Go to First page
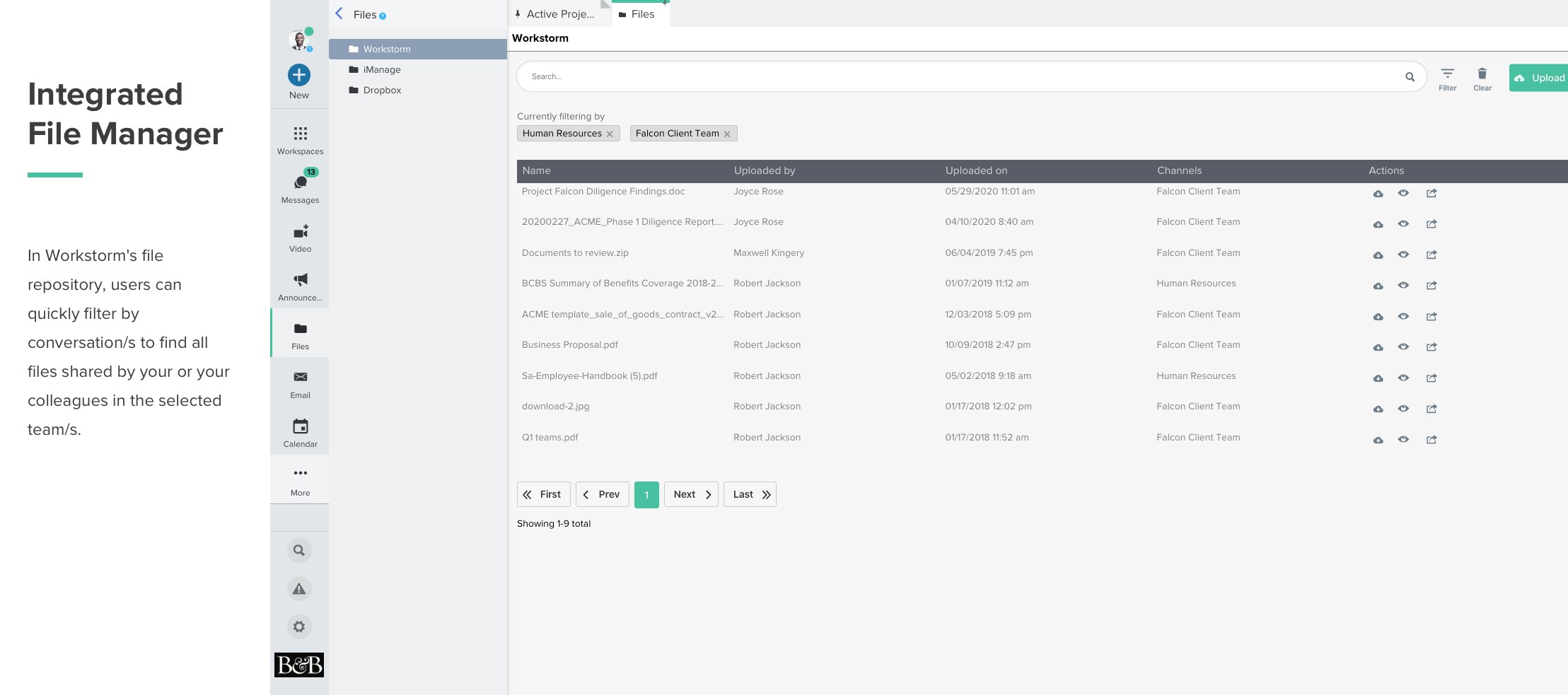The image size is (1568, 695). pos(543,494)
